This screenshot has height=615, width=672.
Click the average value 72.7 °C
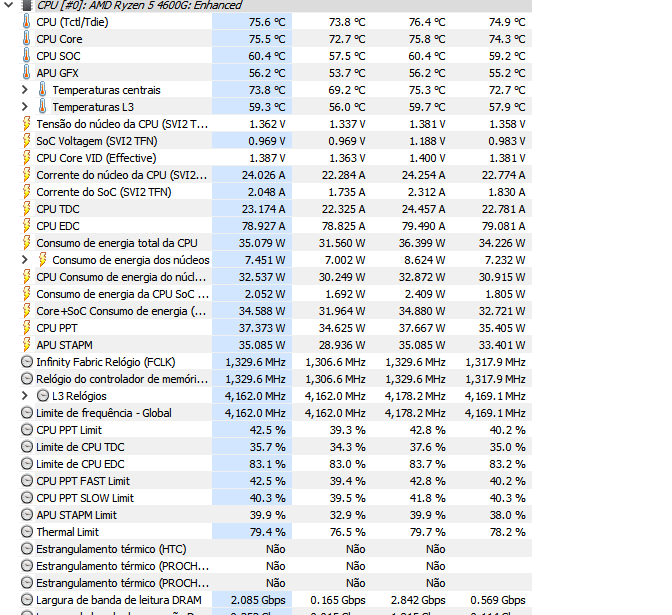coord(507,90)
